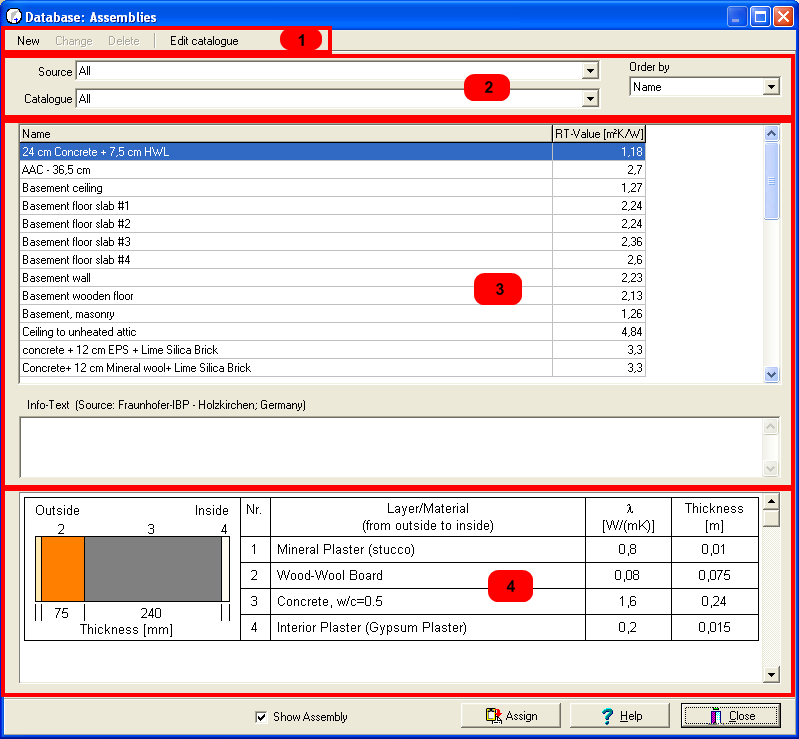This screenshot has height=739, width=799.
Task: Select 24 cm Concrete + 7,5 cm HWL
Action: tap(332, 151)
